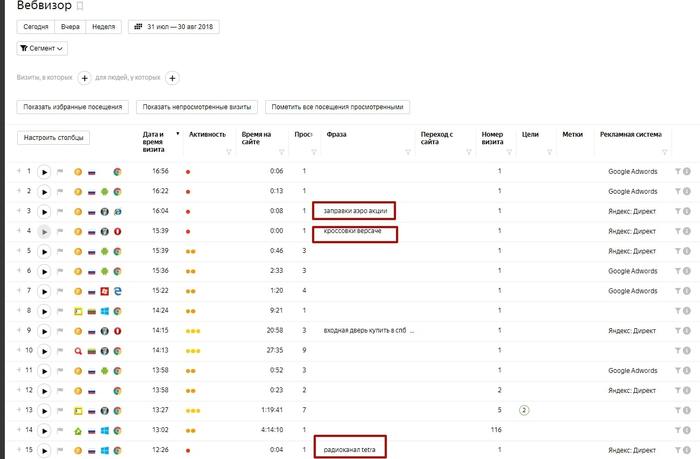Click Показать непросмотренные визиты button
Image resolution: width=700 pixels, height=459 pixels.
click(197, 107)
